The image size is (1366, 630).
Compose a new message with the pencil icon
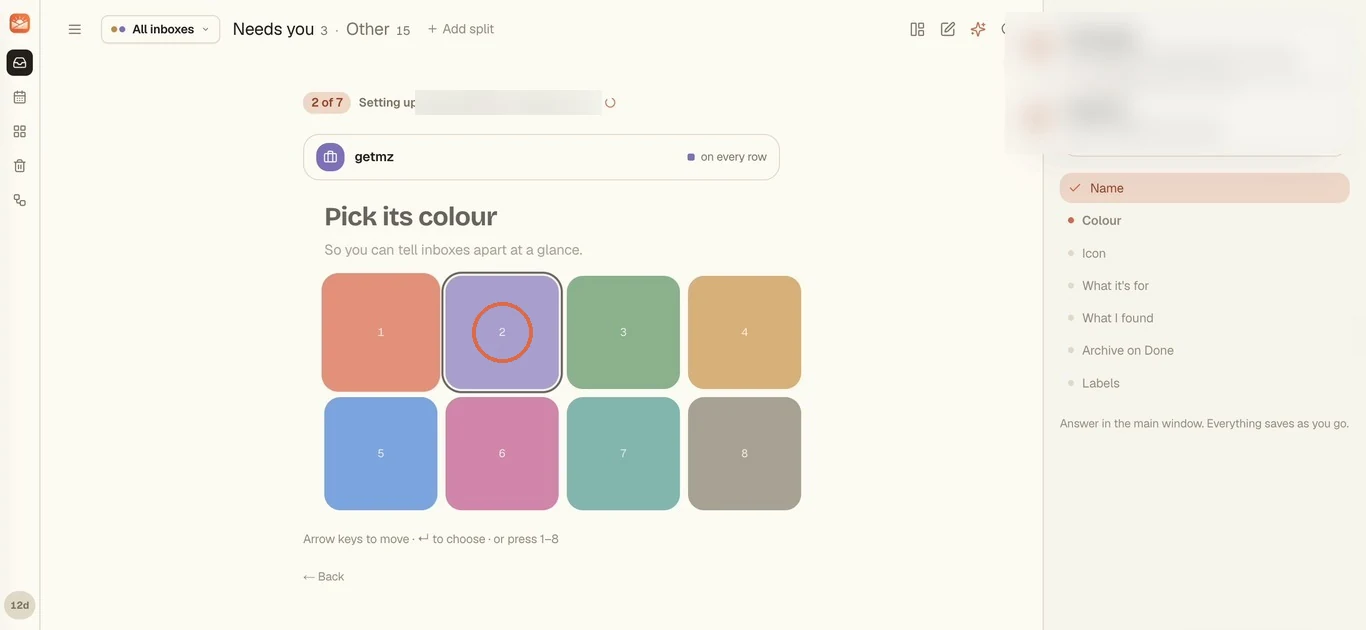(948, 29)
